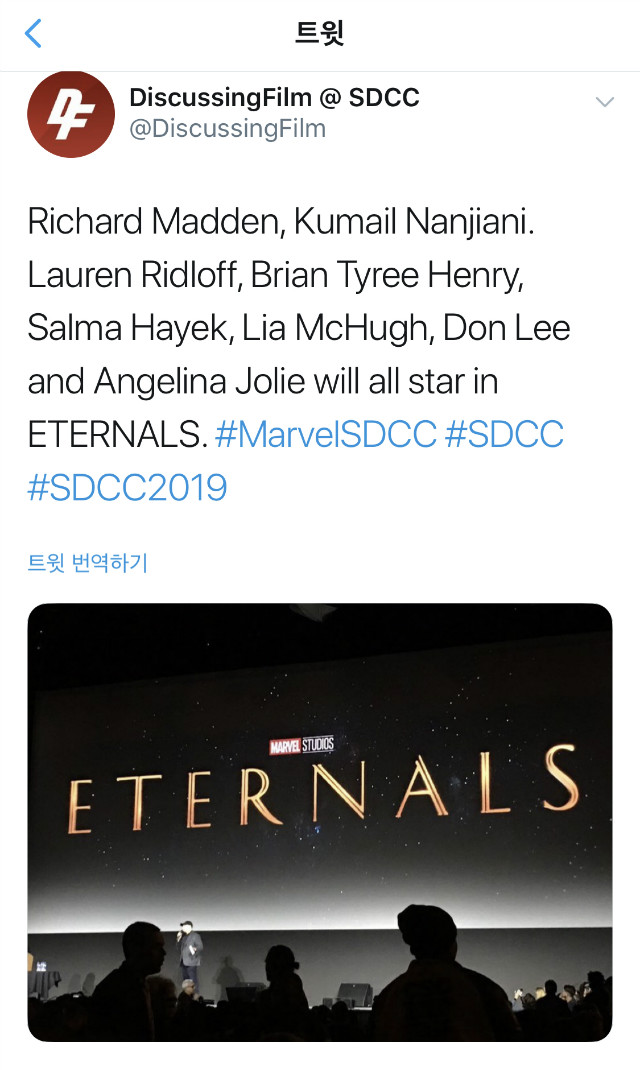Open the ETERNALS photo attachment
Viewport: 640px width, 1070px height.
320,820
